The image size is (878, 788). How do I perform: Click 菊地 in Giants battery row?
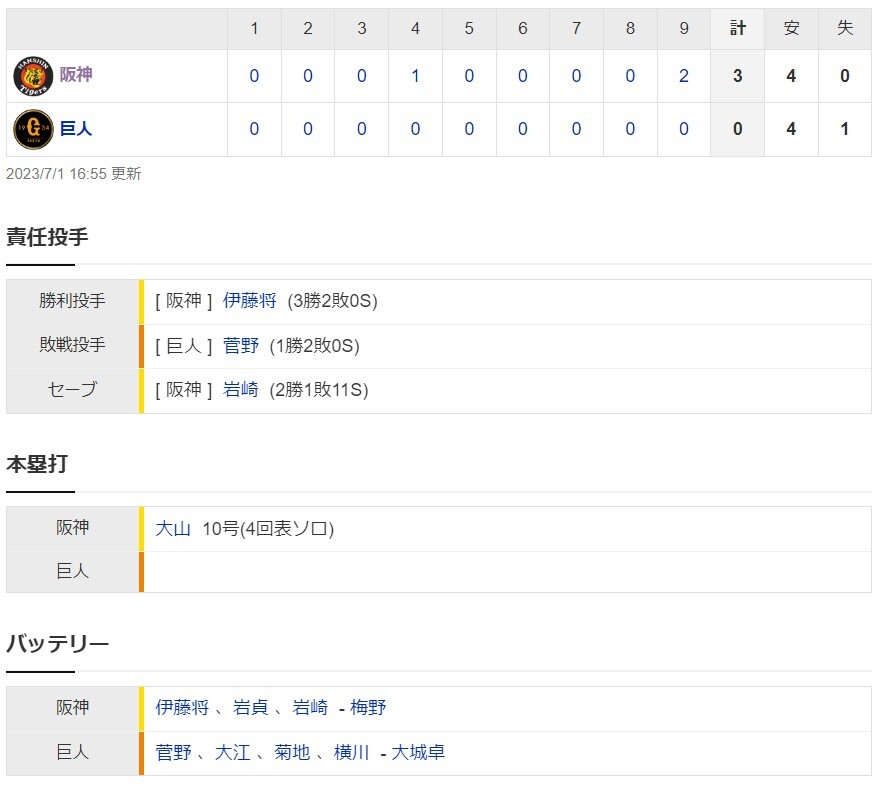click(x=292, y=753)
